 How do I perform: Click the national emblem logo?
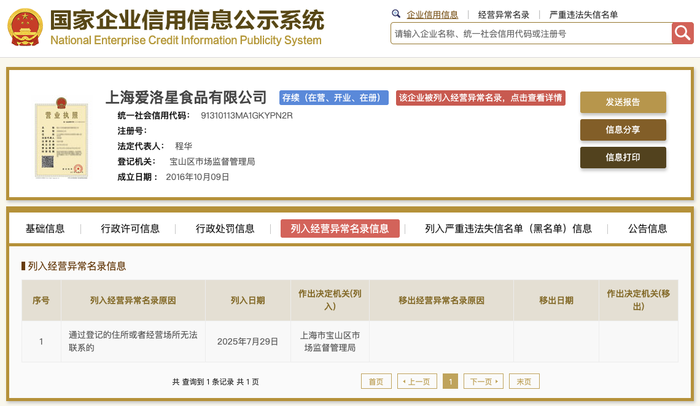[25, 27]
